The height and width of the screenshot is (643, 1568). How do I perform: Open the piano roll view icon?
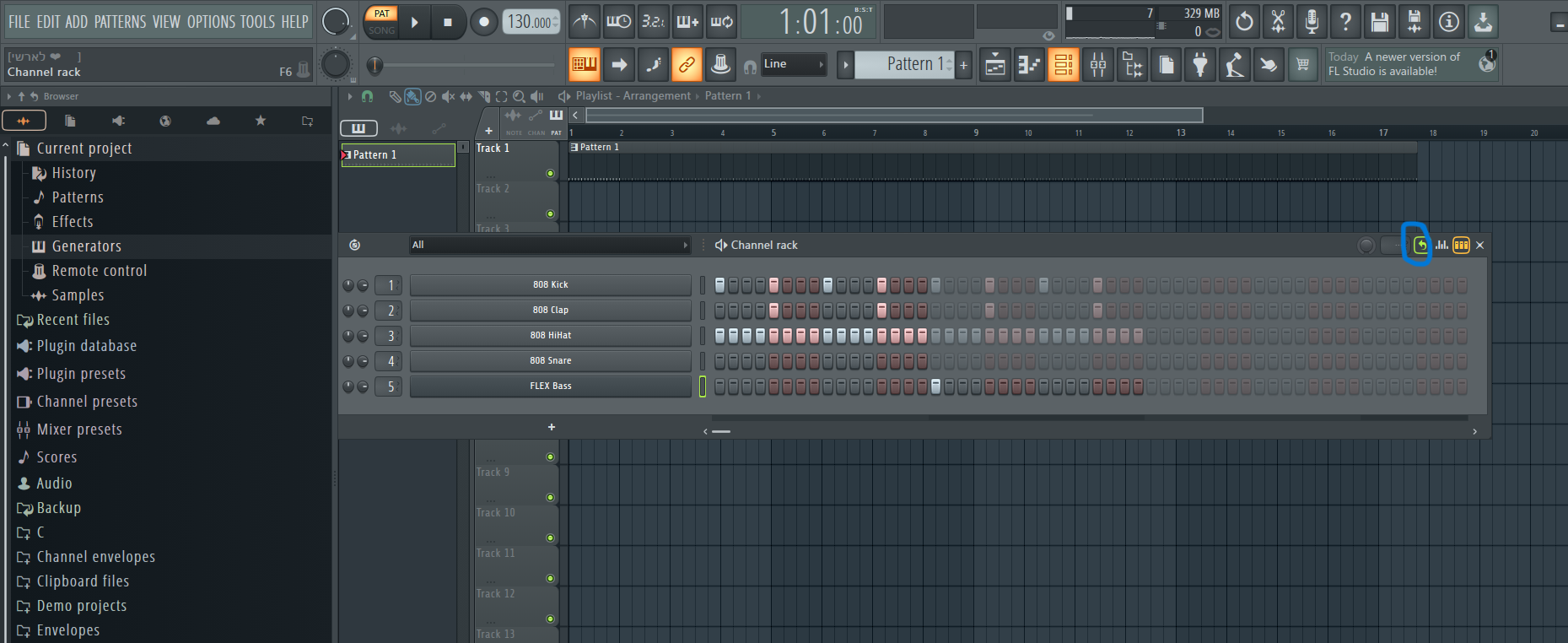point(1030,64)
